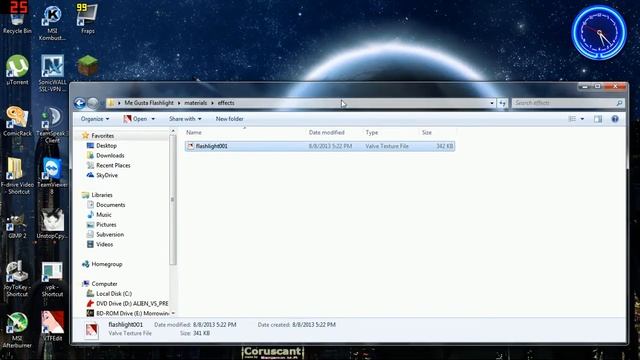Open the address bar history dropdown
This screenshot has width=640, height=360.
(x=492, y=103)
